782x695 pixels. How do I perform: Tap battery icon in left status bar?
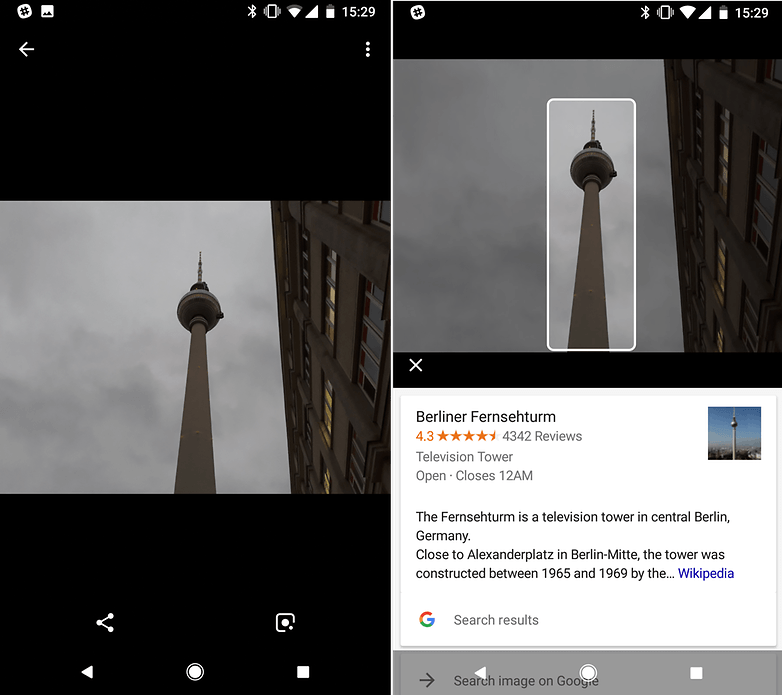tap(330, 11)
